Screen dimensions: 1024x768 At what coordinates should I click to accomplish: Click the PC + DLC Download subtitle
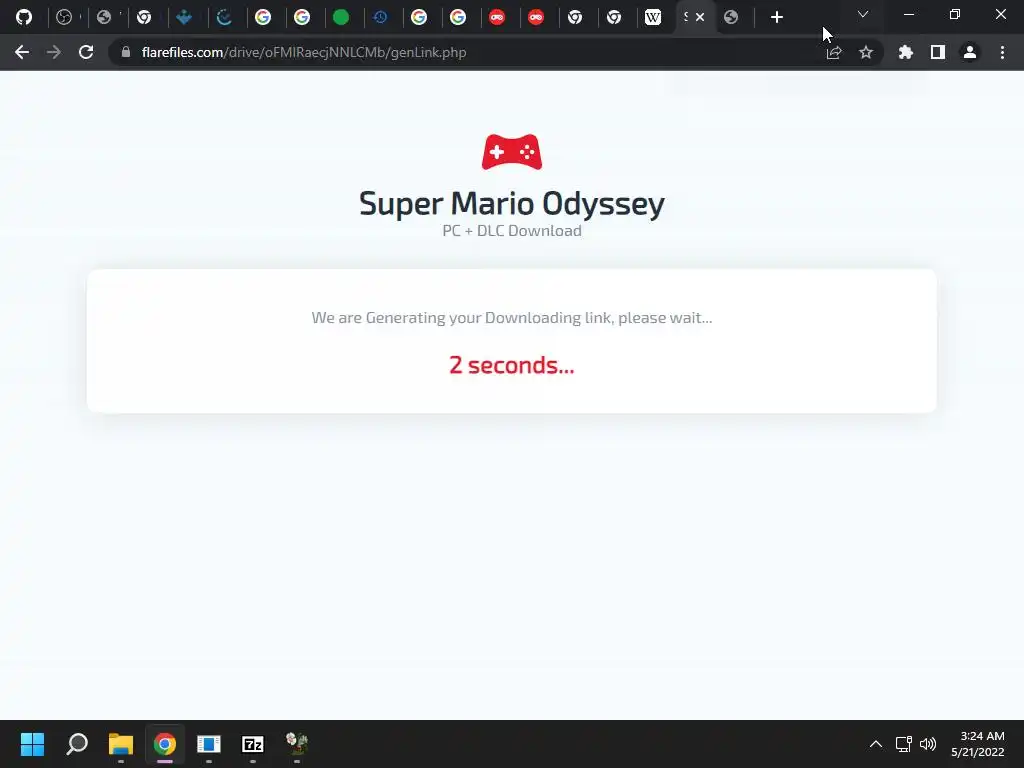(512, 231)
